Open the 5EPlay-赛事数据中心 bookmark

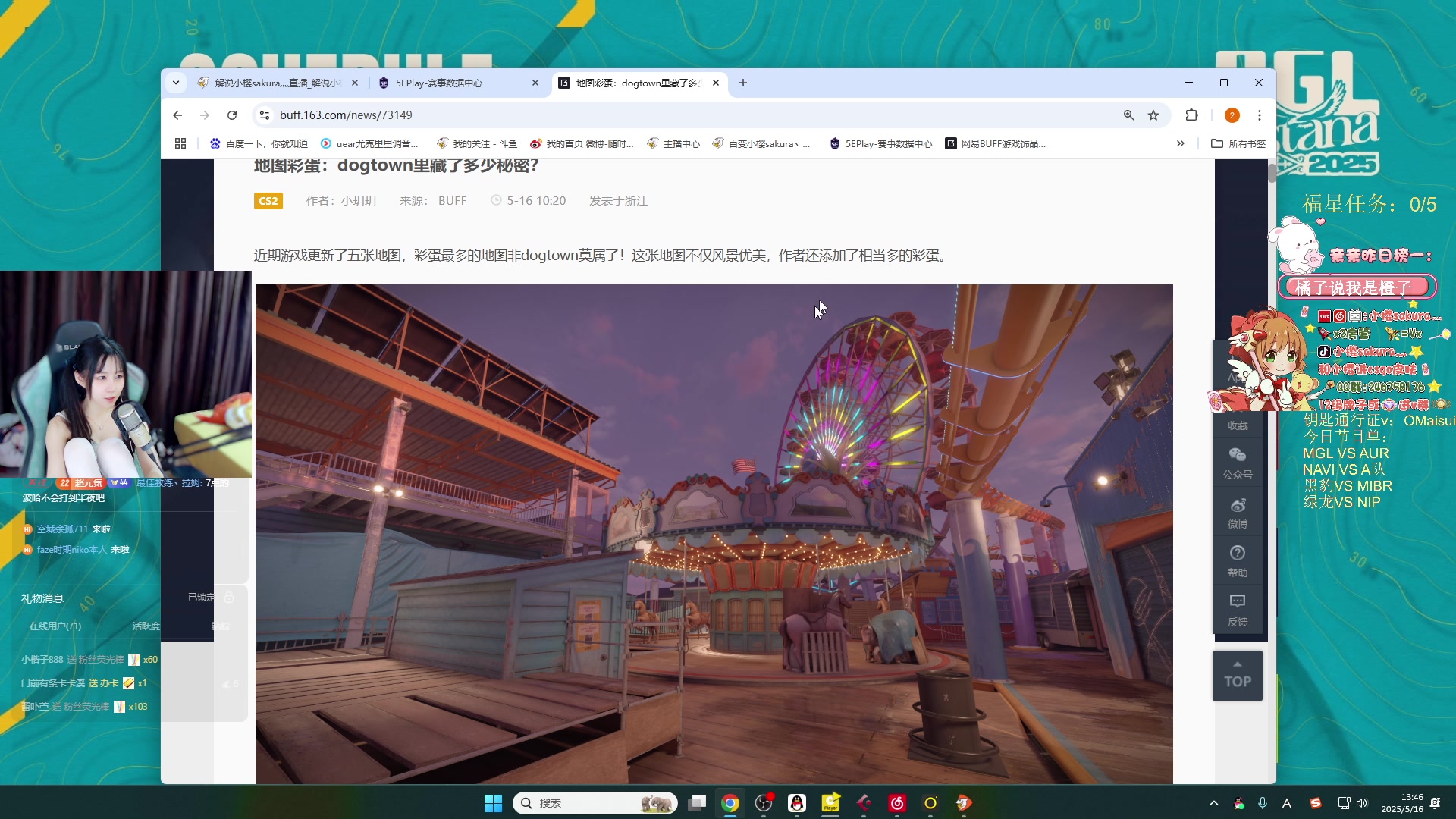pos(880,143)
